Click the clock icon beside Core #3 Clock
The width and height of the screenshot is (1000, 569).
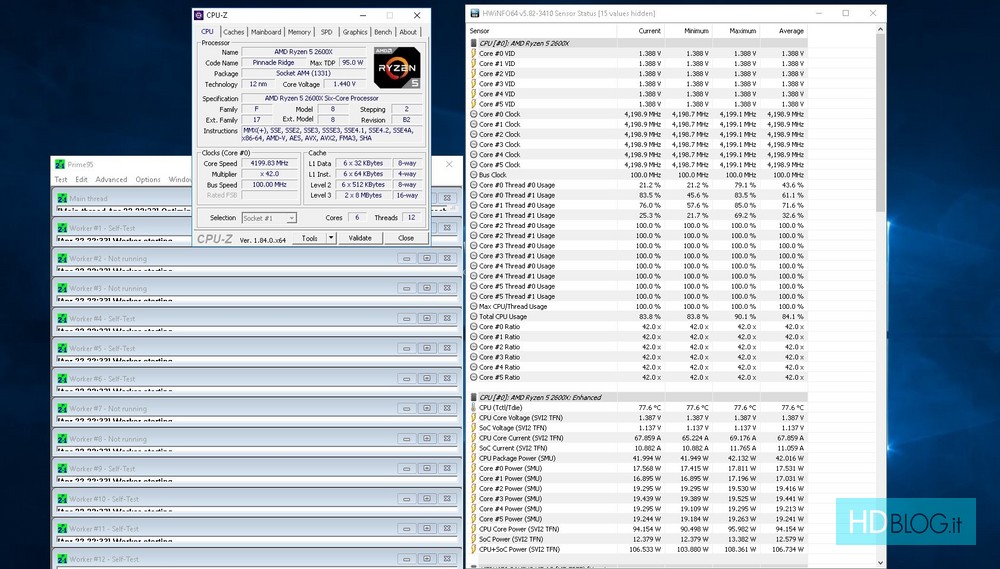coord(474,144)
